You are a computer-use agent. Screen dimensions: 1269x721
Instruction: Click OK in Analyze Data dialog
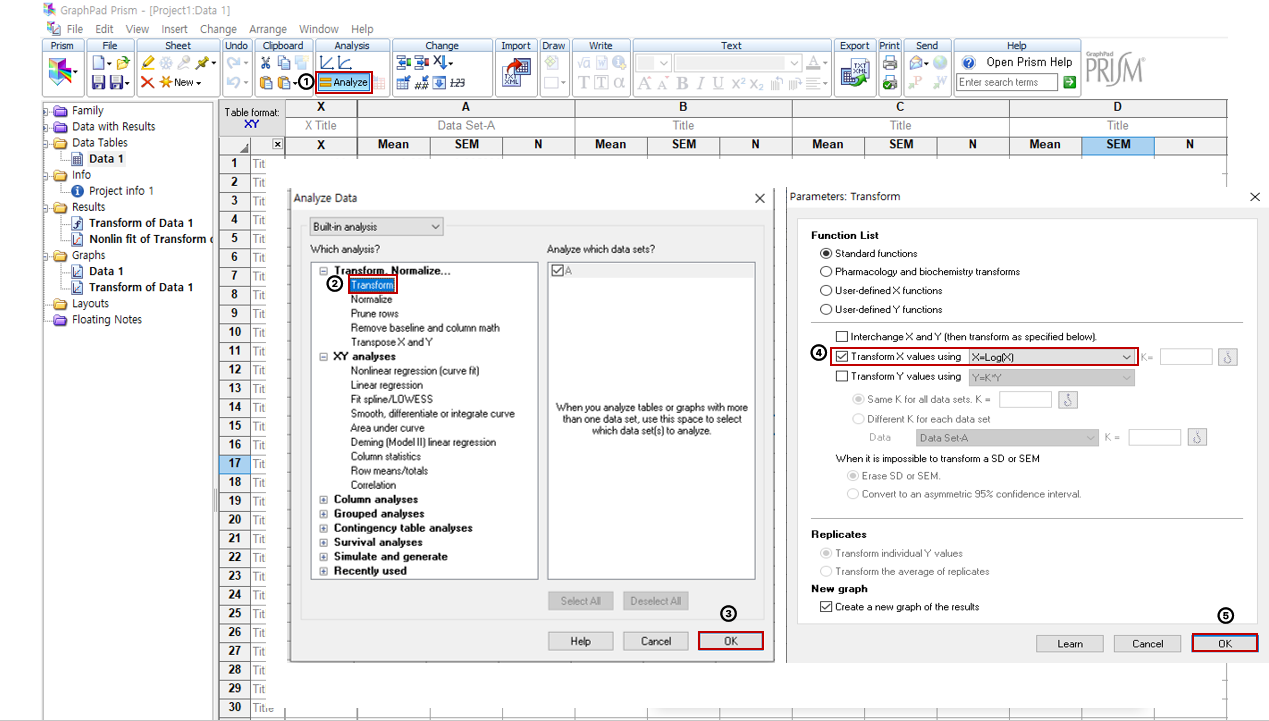pyautogui.click(x=731, y=641)
